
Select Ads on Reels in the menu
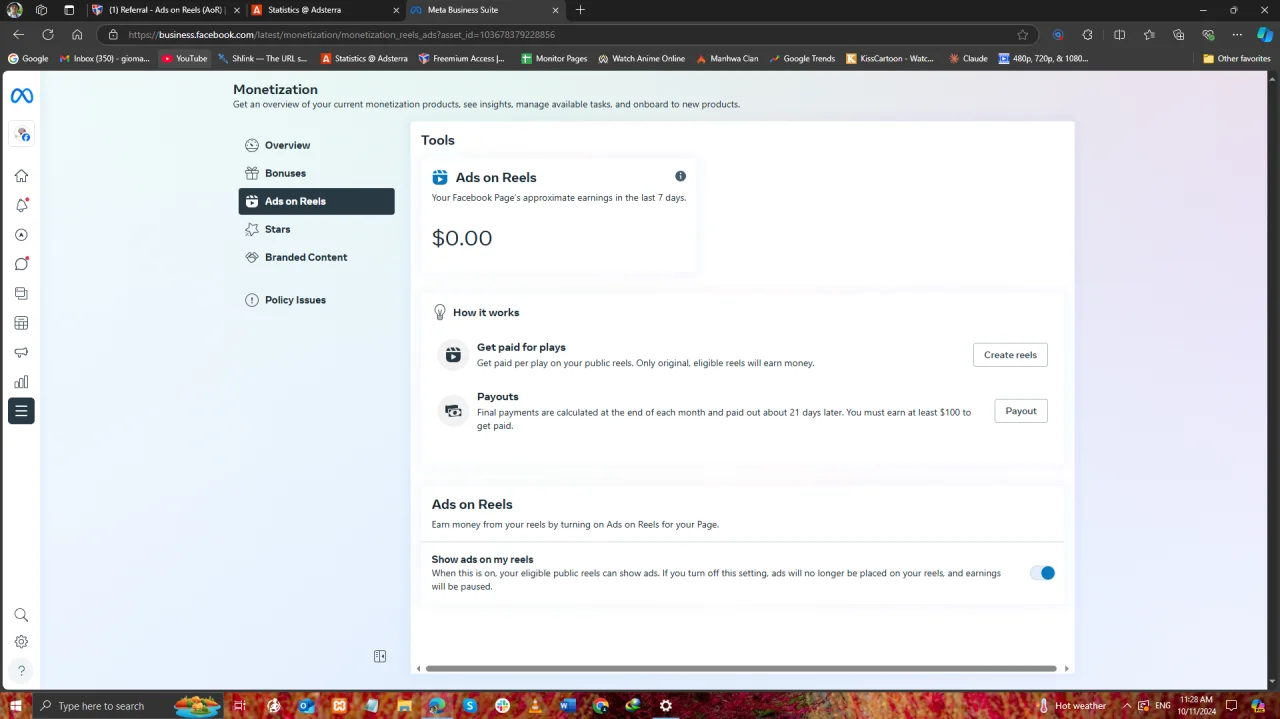316,201
